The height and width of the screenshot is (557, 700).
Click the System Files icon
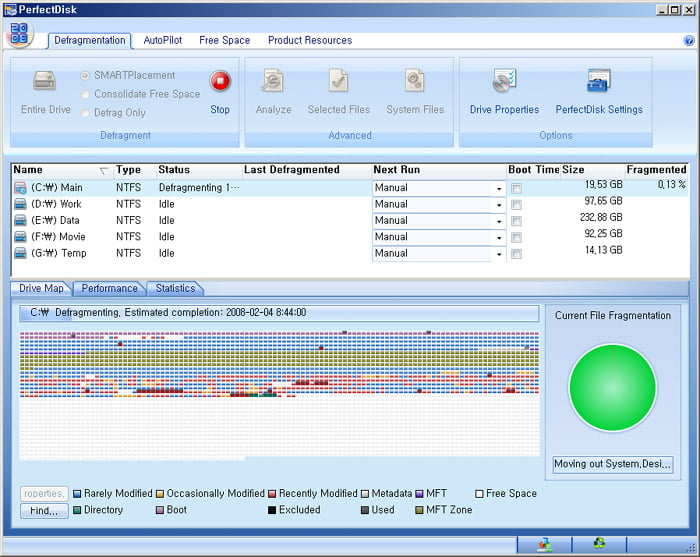(416, 83)
